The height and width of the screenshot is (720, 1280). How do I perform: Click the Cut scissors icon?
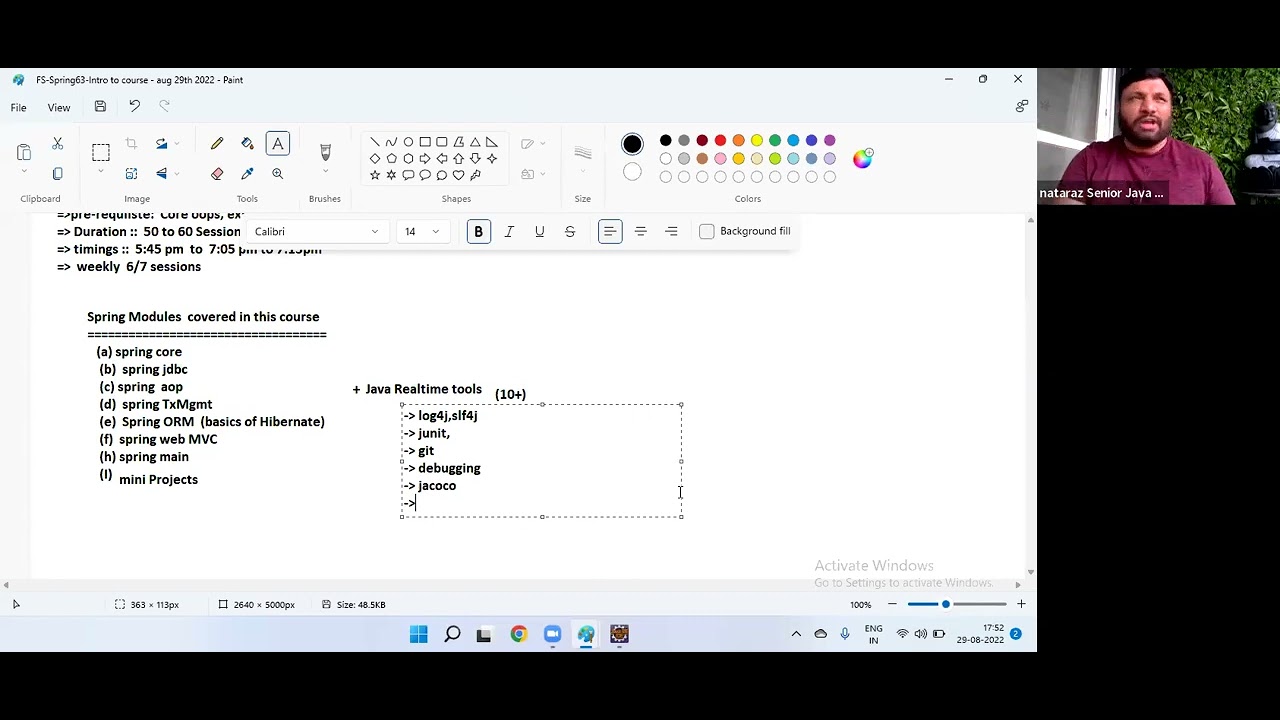point(58,145)
